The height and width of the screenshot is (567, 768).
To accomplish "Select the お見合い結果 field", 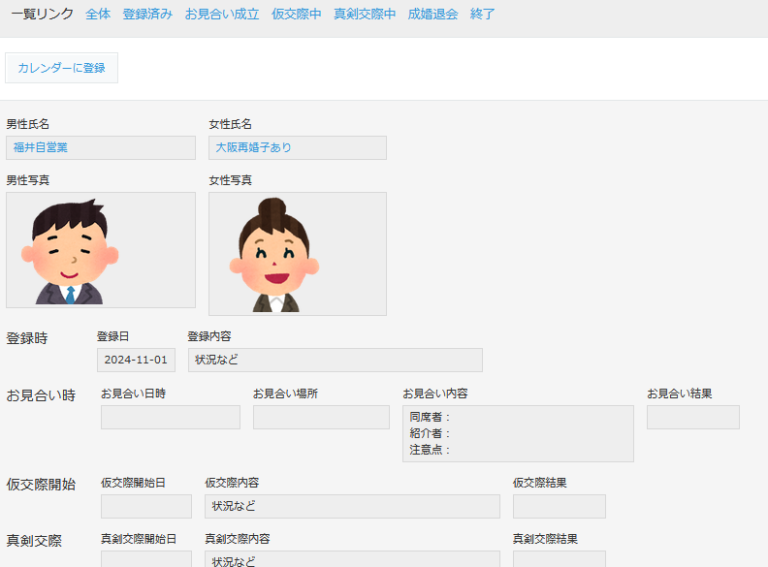I will (x=693, y=417).
